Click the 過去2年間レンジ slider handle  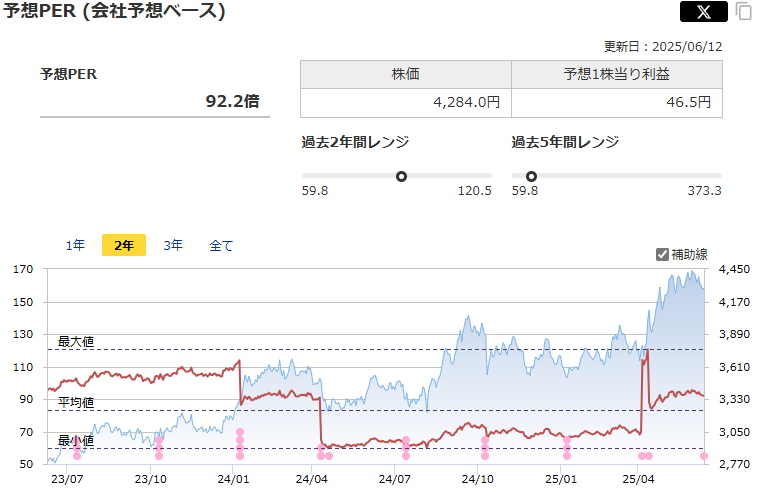point(401,176)
